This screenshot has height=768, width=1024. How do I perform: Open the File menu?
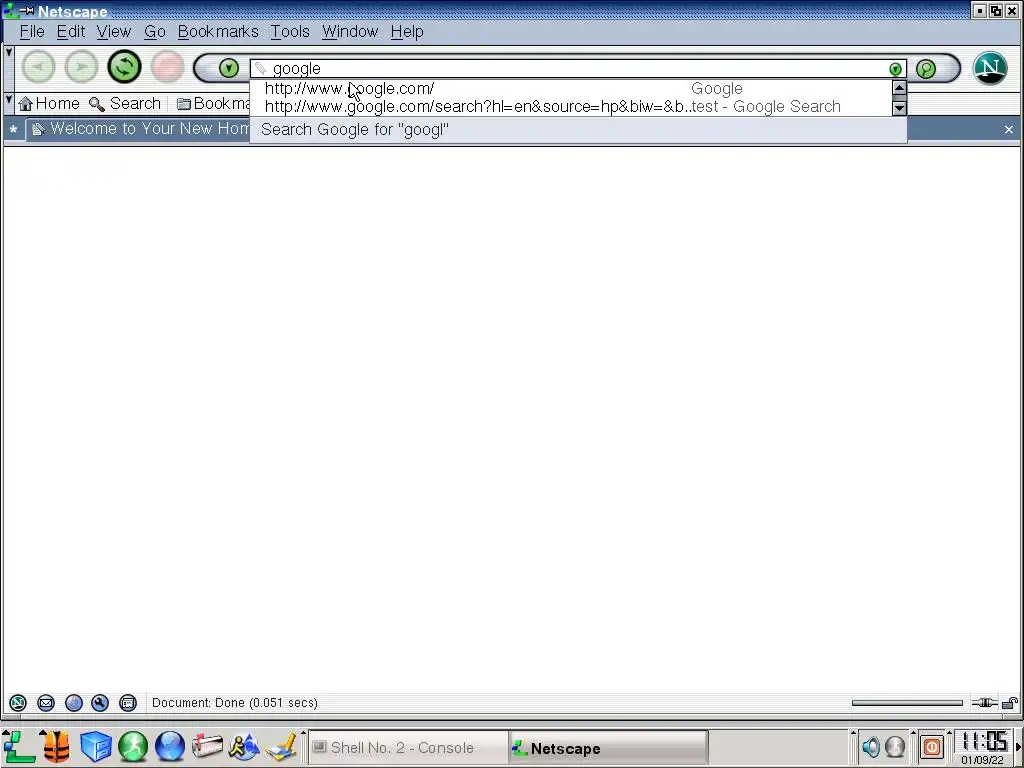tap(32, 31)
